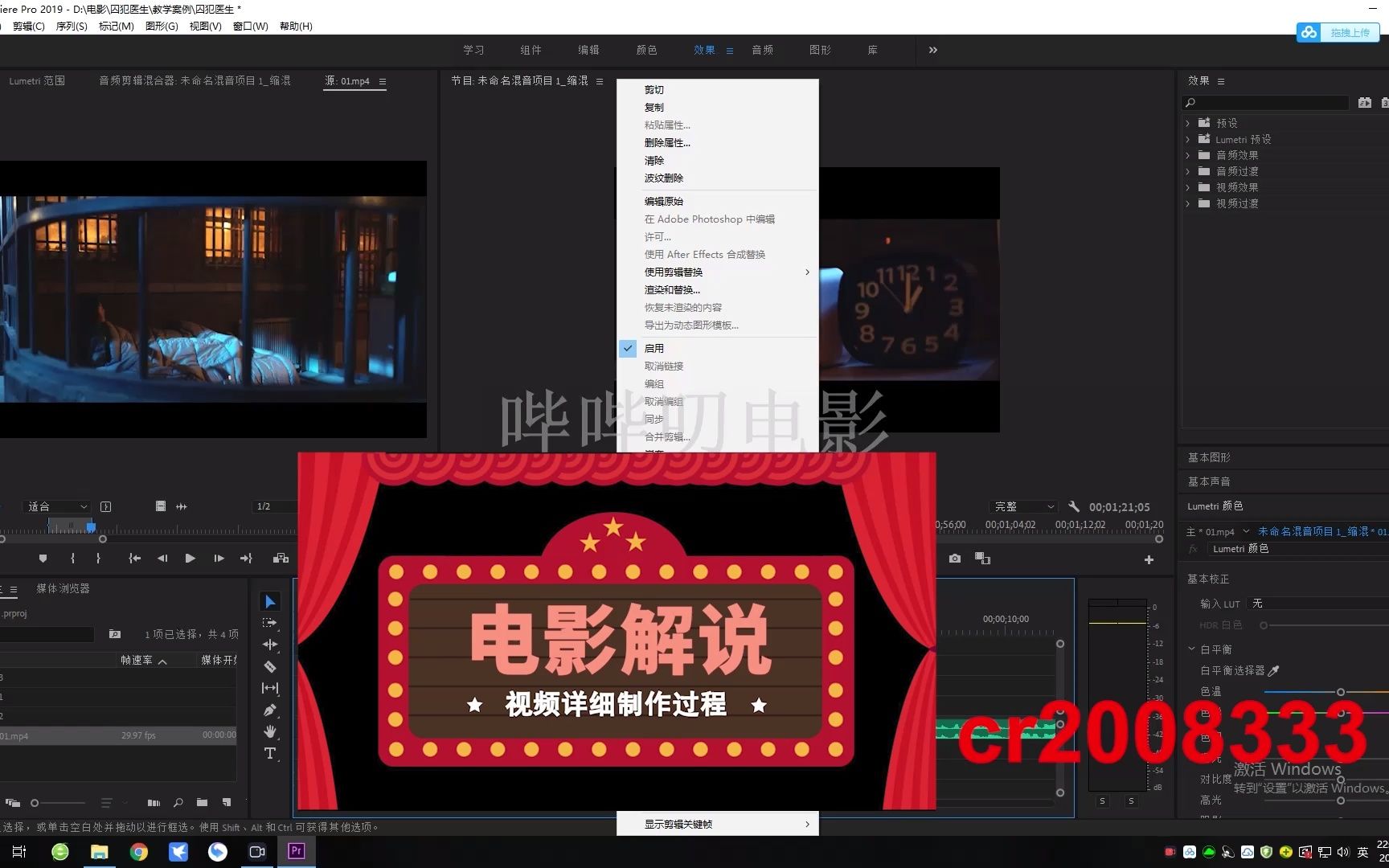Click automate to sequence icon
1389x868 pixels.
click(154, 802)
